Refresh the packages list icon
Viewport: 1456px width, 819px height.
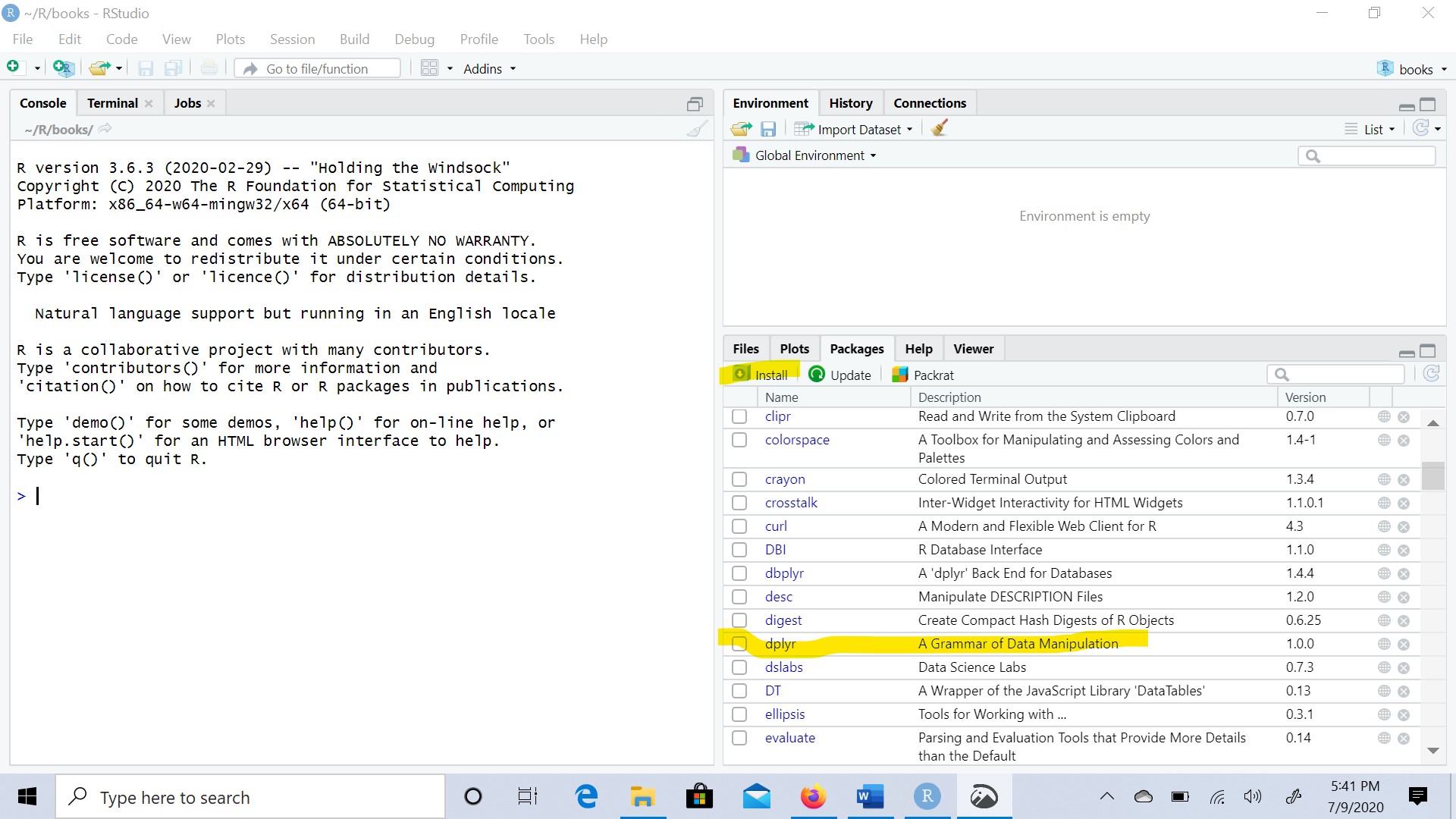point(1431,374)
